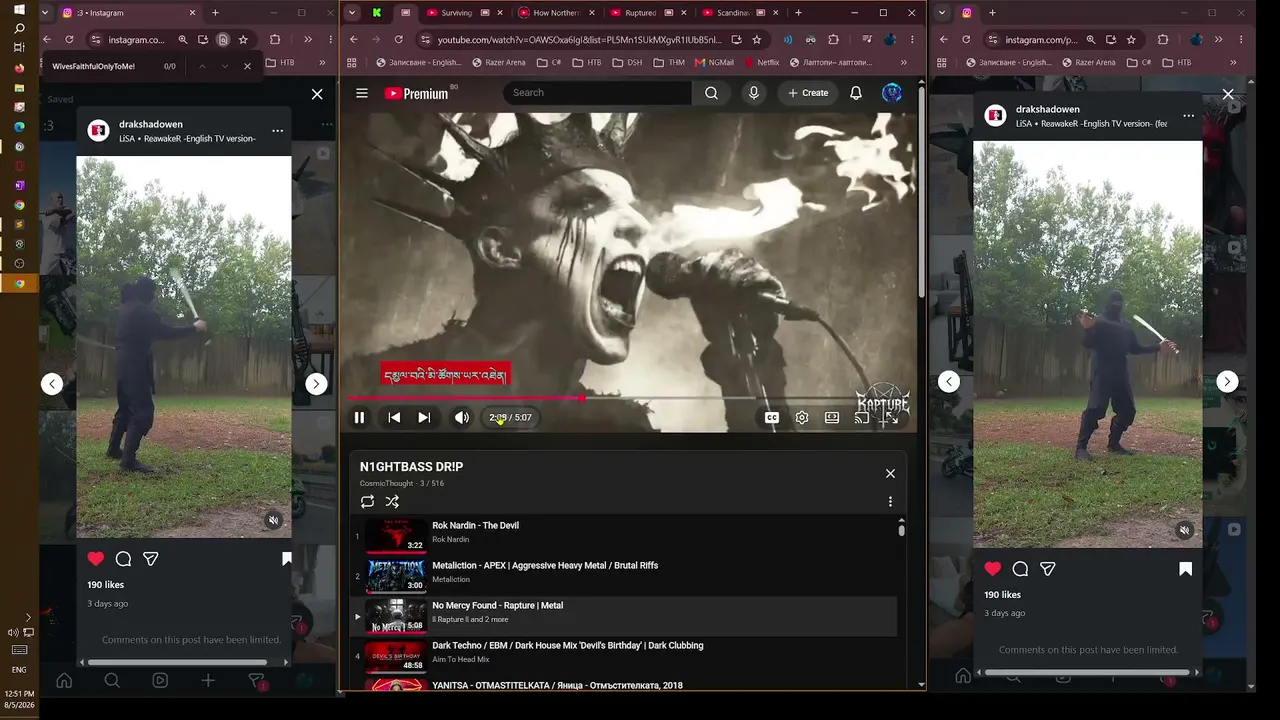Image resolution: width=1280 pixels, height=720 pixels.
Task: Go to next post in left Instagram window
Action: tap(316, 384)
